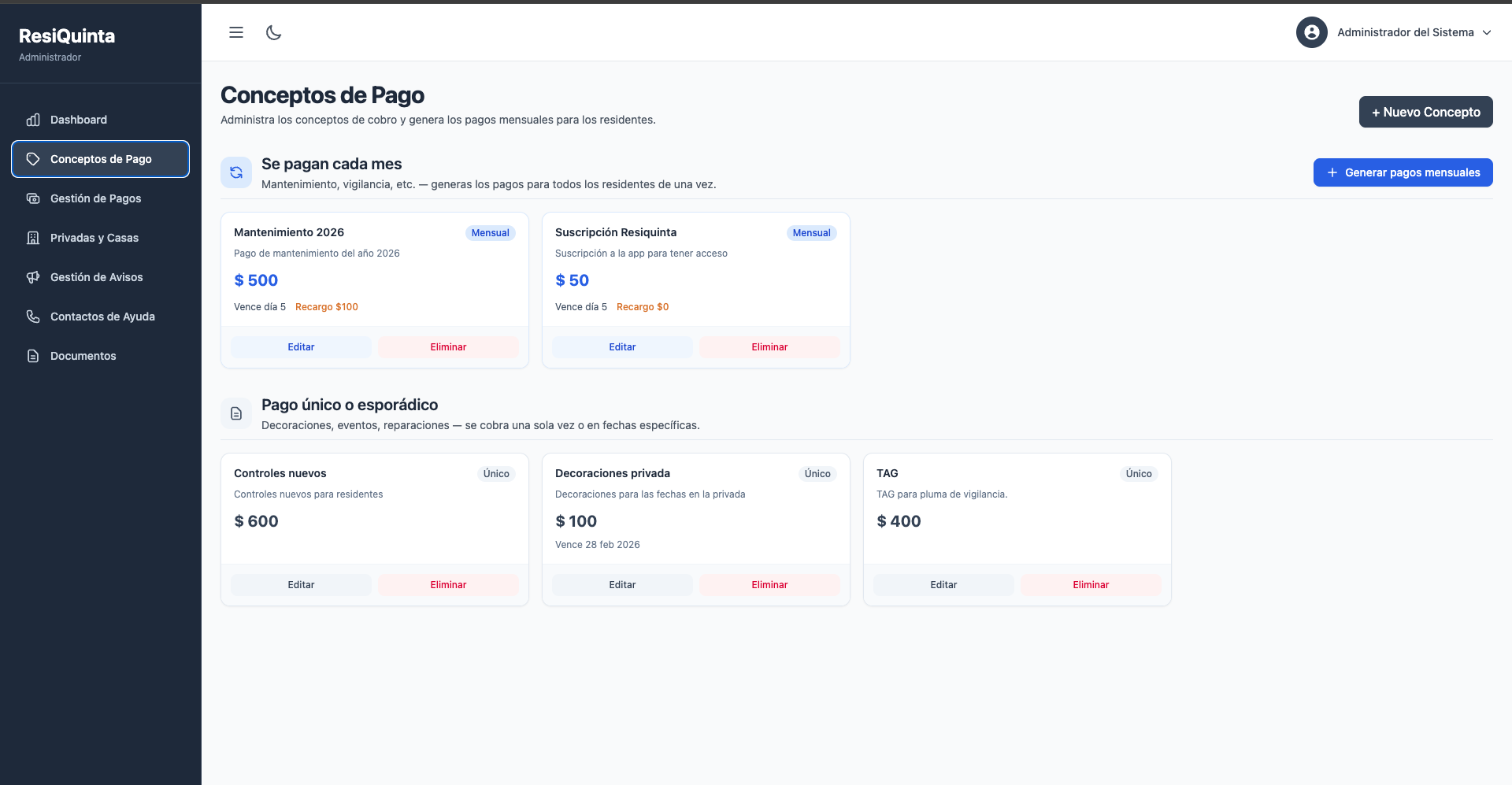Click the Conceptos de Pago tag icon
The image size is (1512, 785).
pyautogui.click(x=33, y=159)
